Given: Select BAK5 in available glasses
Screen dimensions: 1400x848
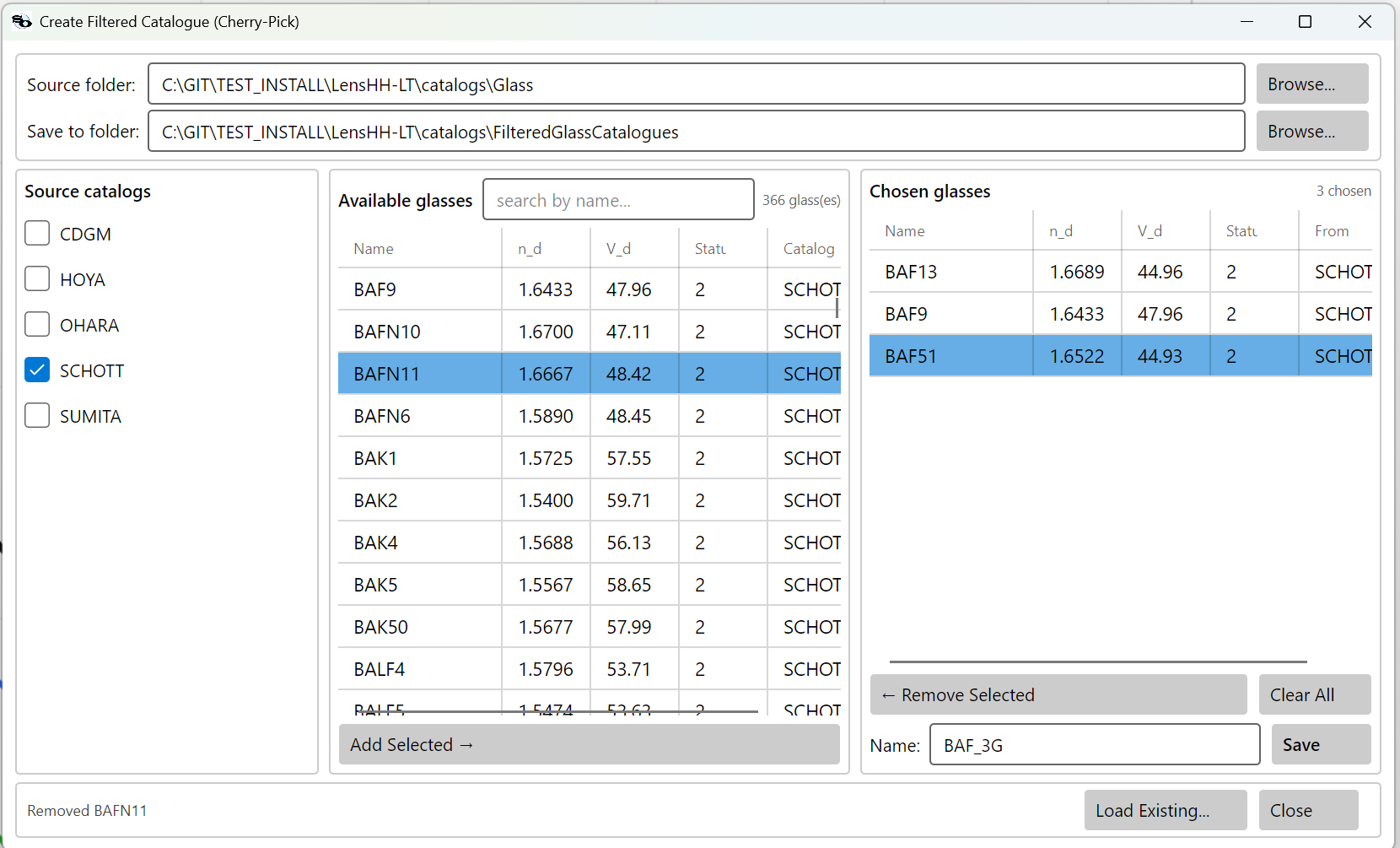Looking at the screenshot, I should 590,585.
